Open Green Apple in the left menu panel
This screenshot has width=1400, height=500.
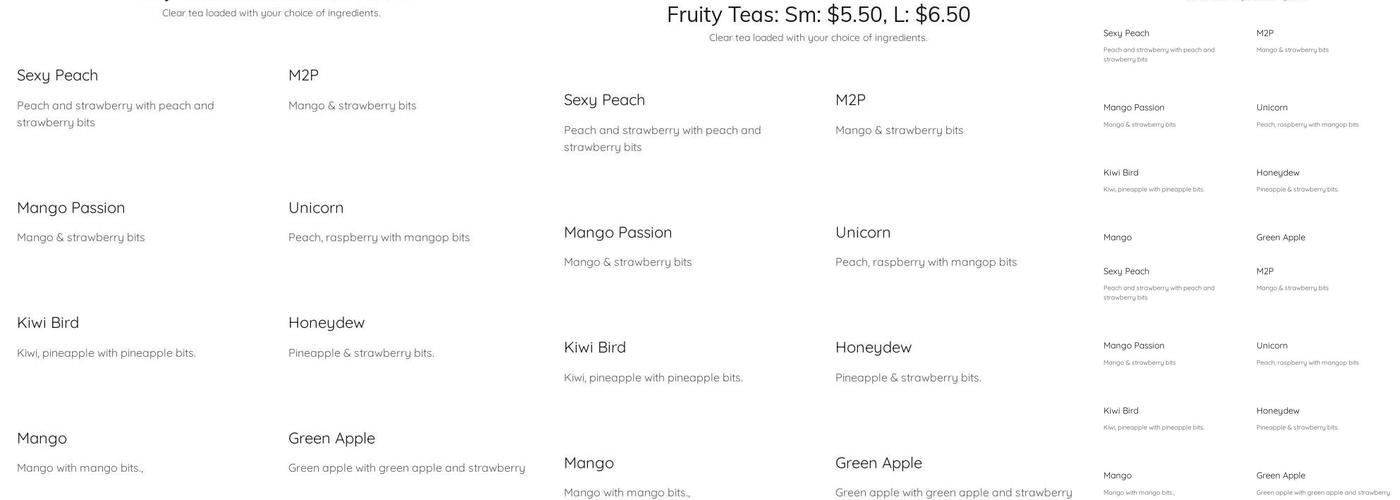tap(331, 438)
